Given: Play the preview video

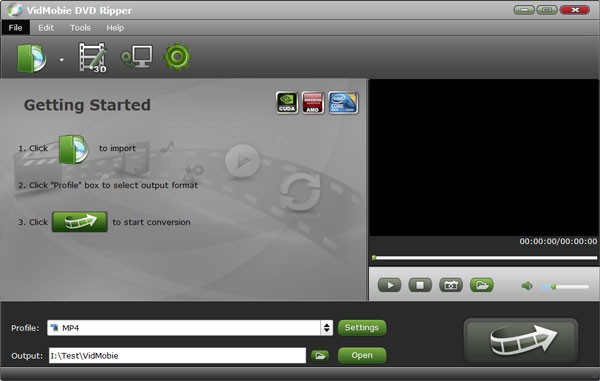Looking at the screenshot, I should (390, 285).
